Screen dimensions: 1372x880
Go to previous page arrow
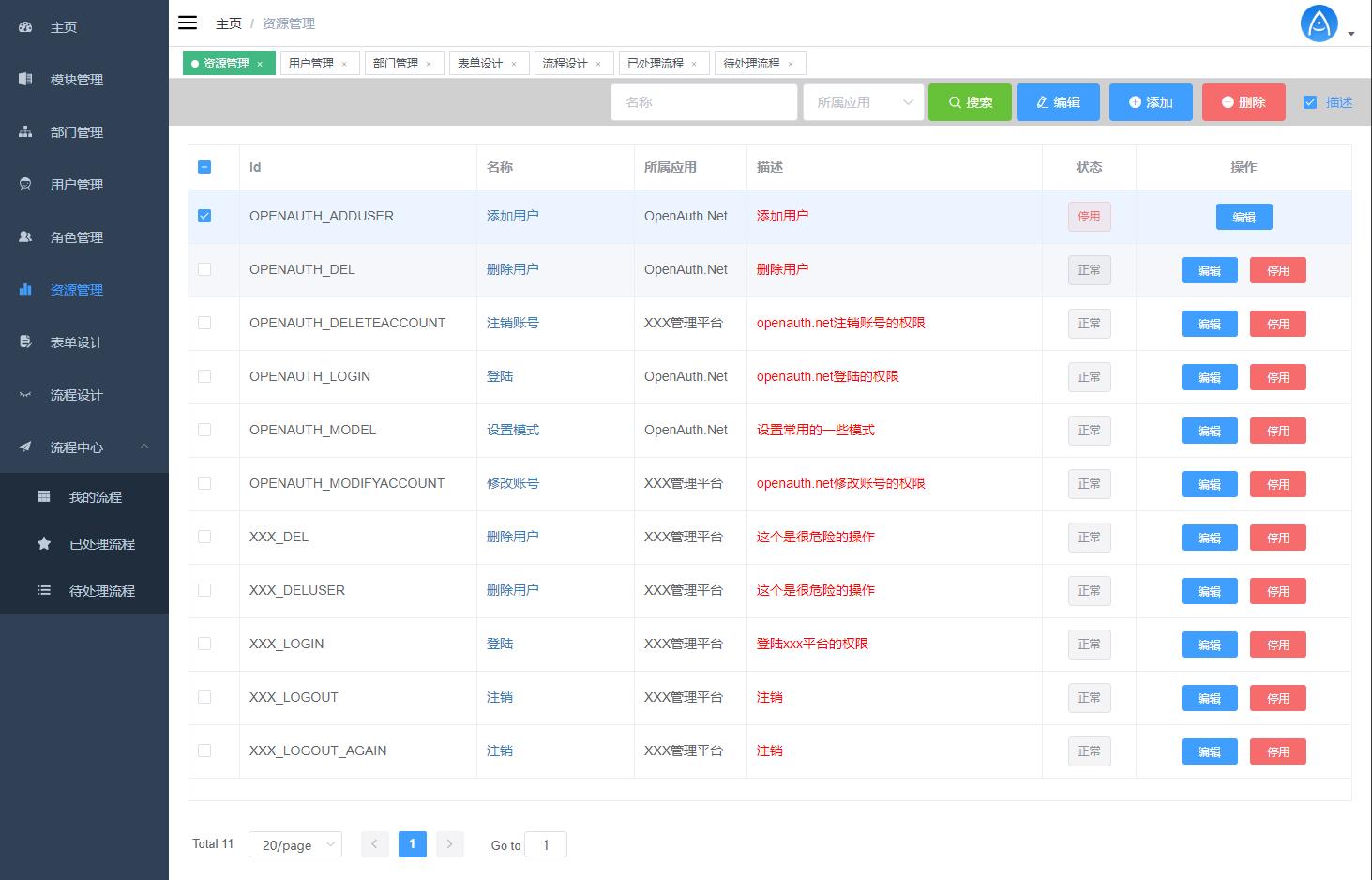374,844
